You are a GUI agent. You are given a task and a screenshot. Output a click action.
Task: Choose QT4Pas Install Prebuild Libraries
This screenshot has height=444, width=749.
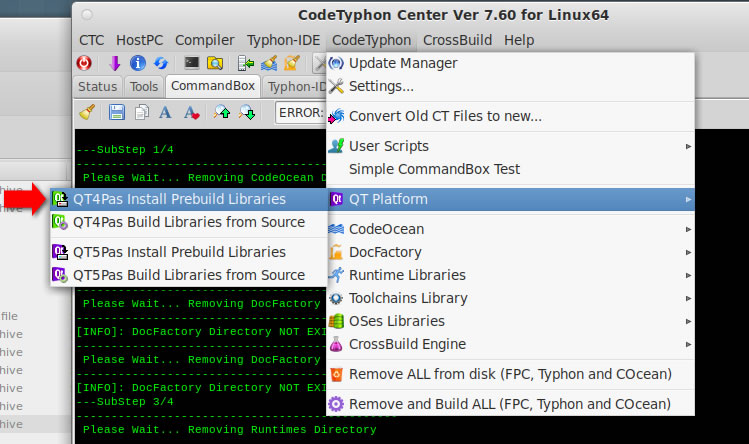(189, 199)
